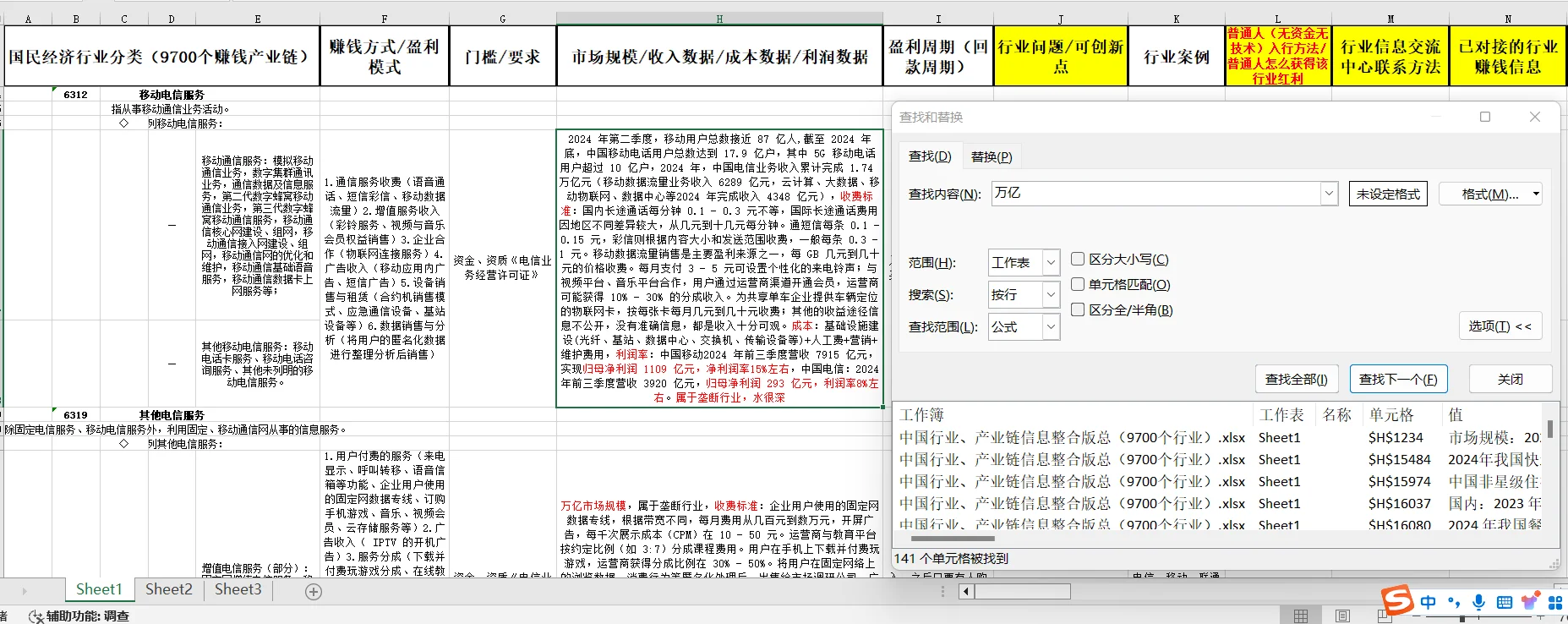This screenshot has width=1568, height=624.
Task: Select column H header
Action: (719, 19)
